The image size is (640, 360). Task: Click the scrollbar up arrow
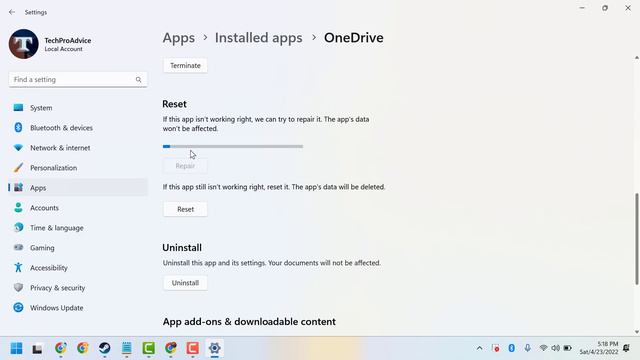637,58
